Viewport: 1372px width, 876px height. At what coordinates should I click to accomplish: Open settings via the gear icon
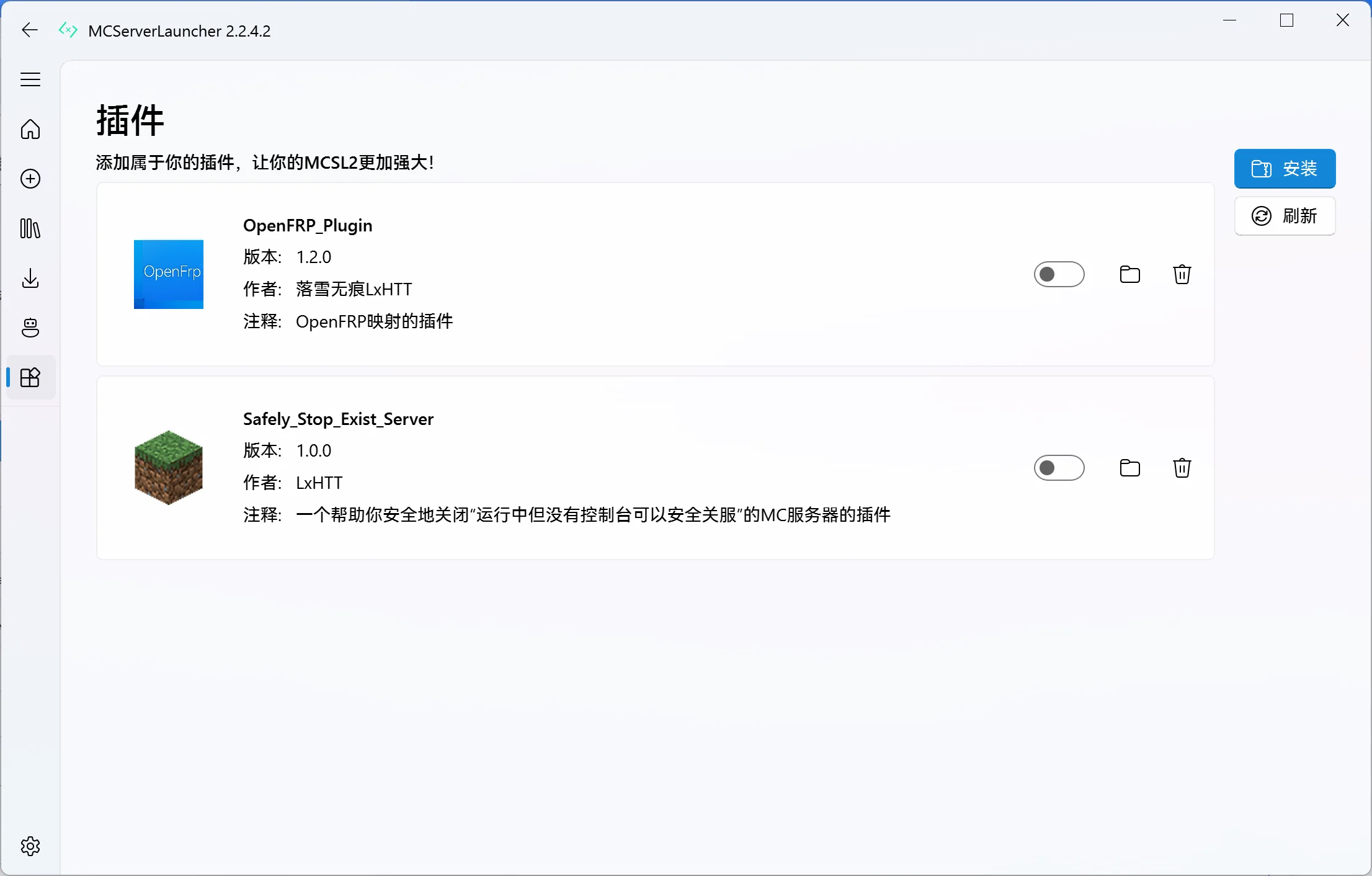coord(30,846)
